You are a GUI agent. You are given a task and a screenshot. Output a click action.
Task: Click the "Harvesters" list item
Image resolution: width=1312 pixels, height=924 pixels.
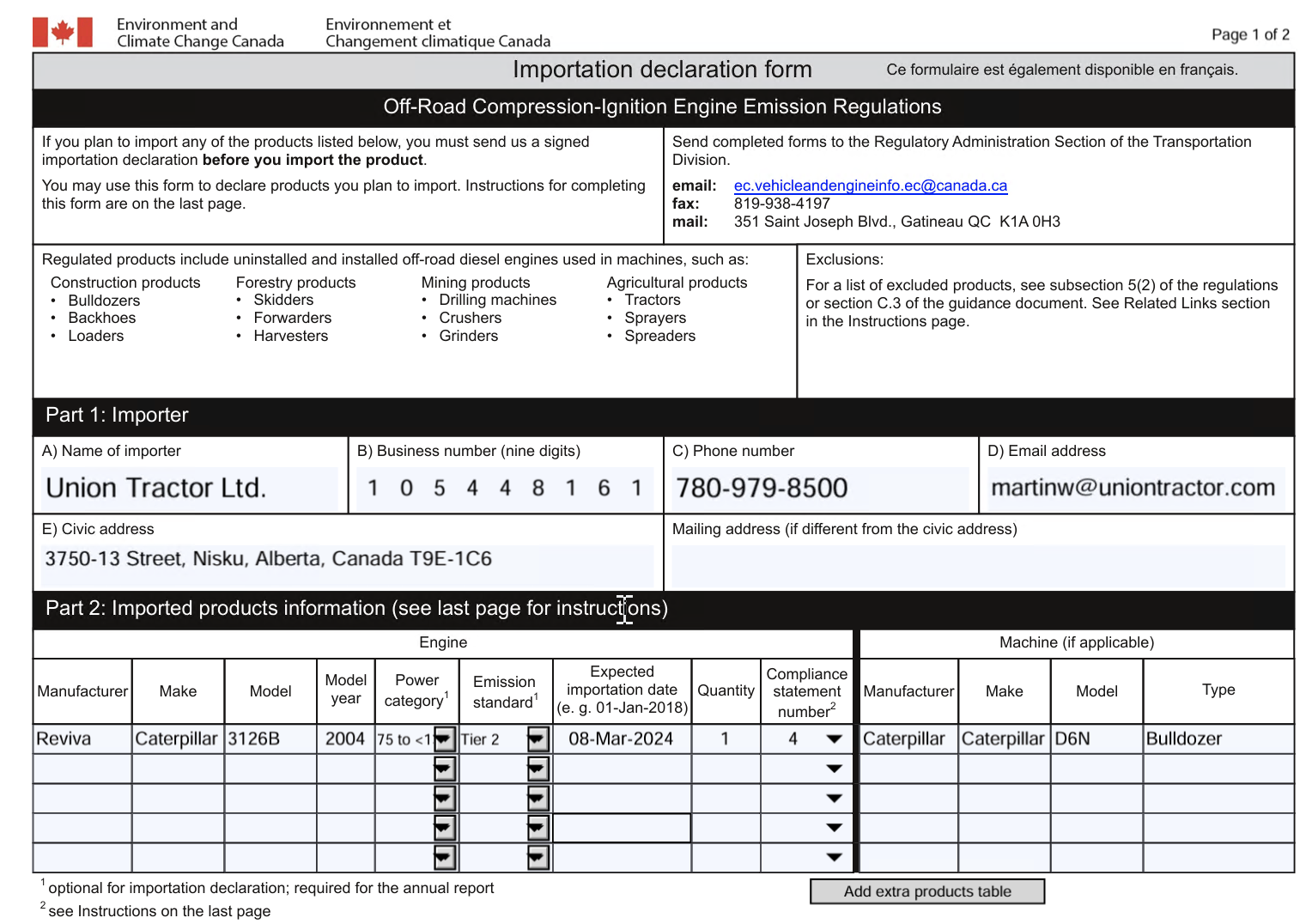click(290, 336)
